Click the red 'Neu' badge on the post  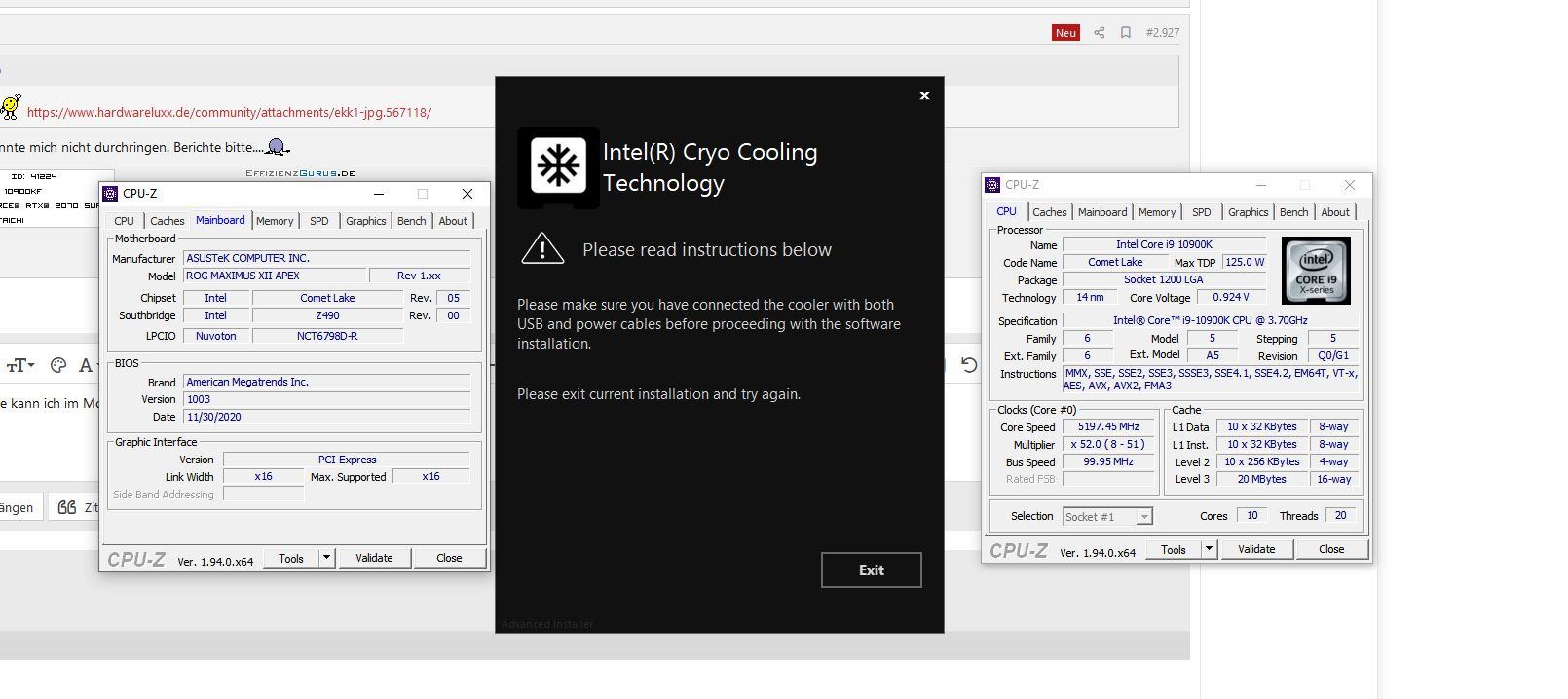point(1065,32)
